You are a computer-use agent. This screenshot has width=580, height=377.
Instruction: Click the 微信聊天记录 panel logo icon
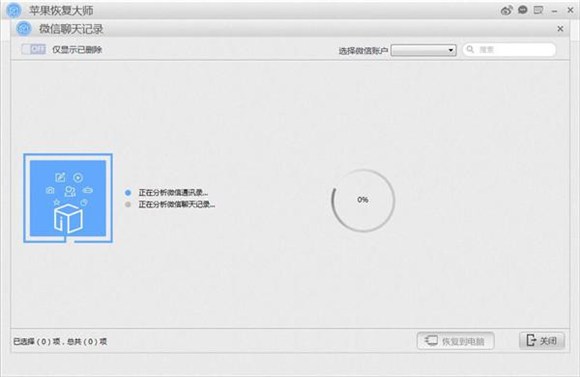click(x=24, y=29)
